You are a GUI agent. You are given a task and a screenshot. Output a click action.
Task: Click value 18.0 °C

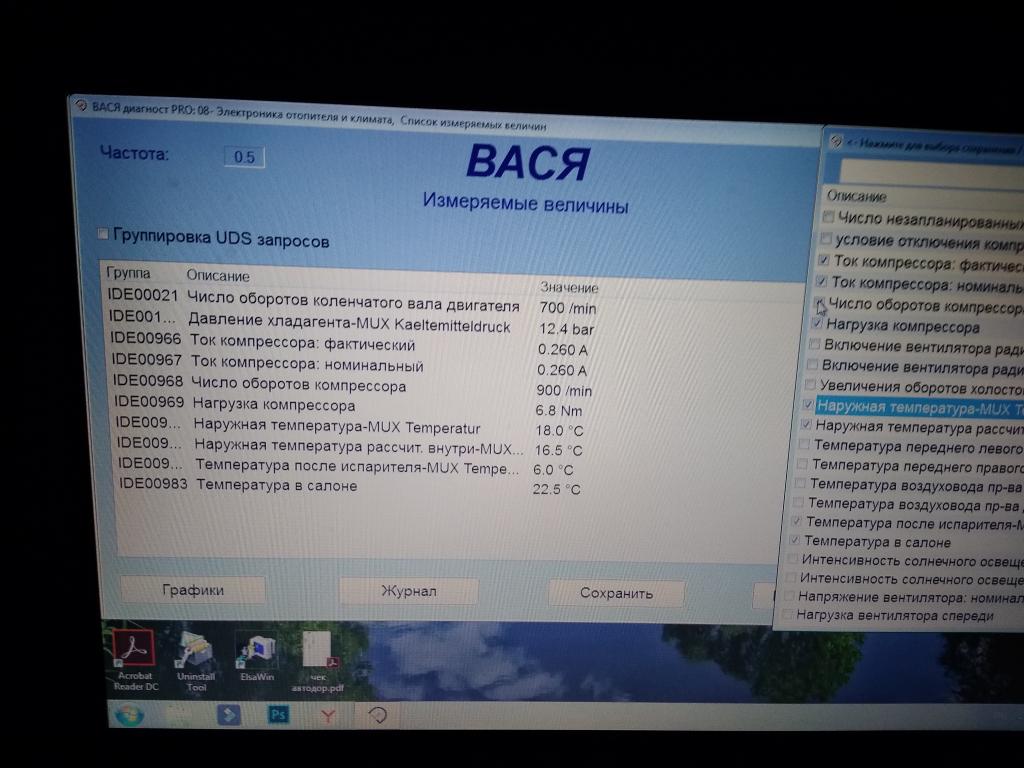click(559, 430)
